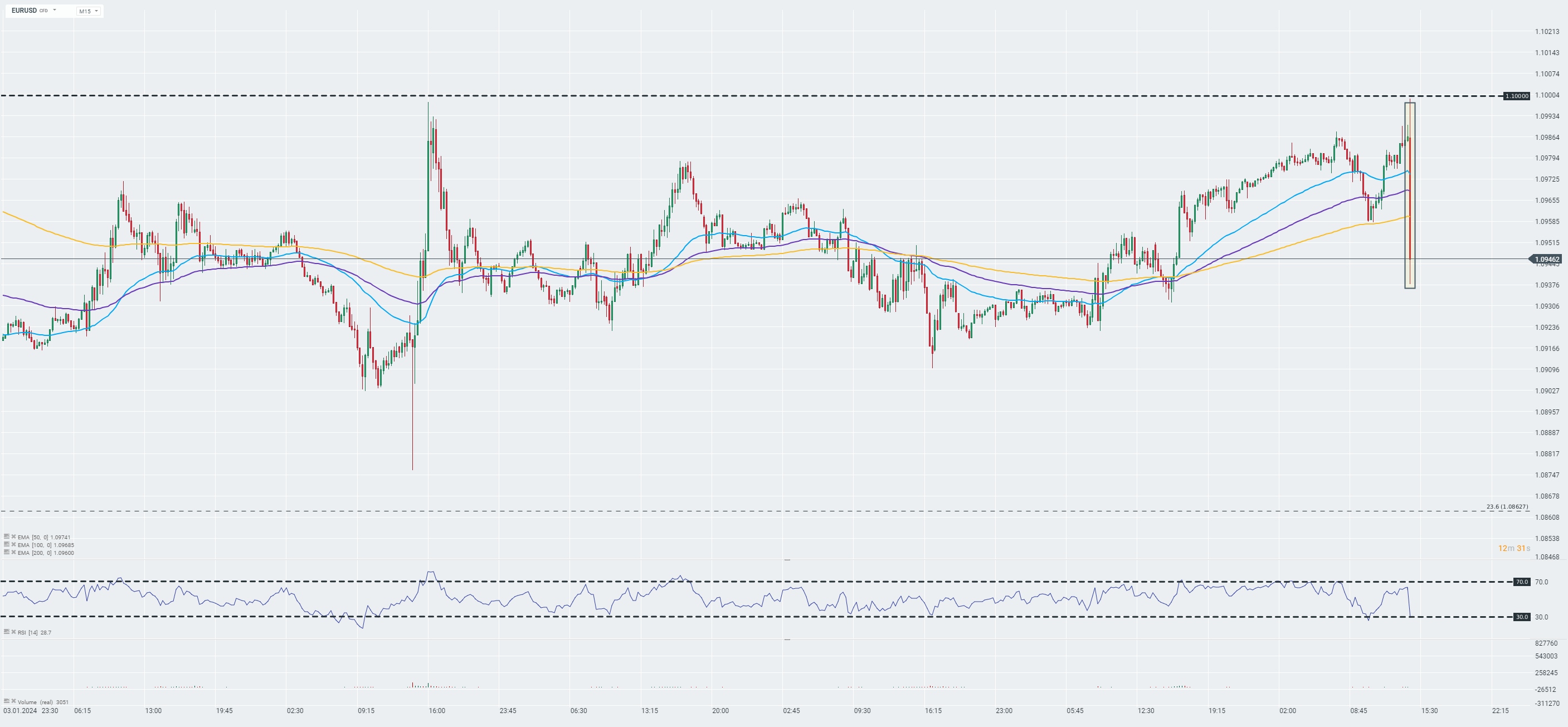Remove Volume indicator with X icon
This screenshot has width=1568, height=727.
(x=13, y=701)
